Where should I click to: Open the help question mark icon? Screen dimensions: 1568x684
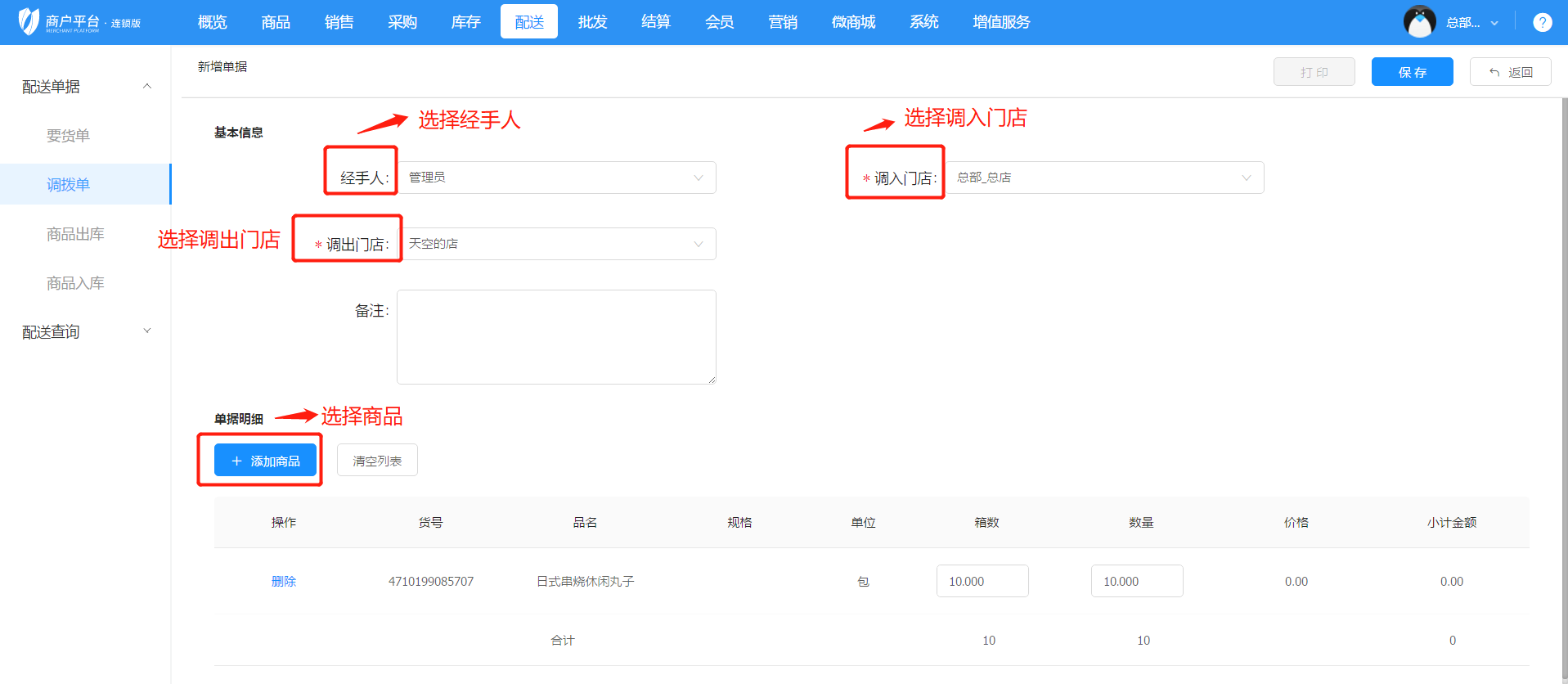click(1542, 22)
